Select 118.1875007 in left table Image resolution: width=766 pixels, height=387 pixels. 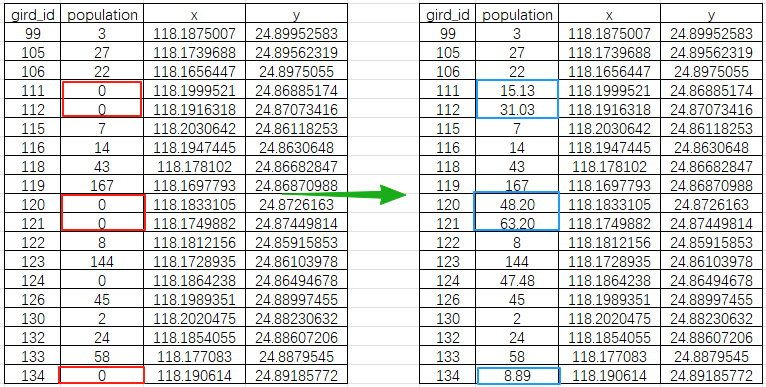click(194, 33)
